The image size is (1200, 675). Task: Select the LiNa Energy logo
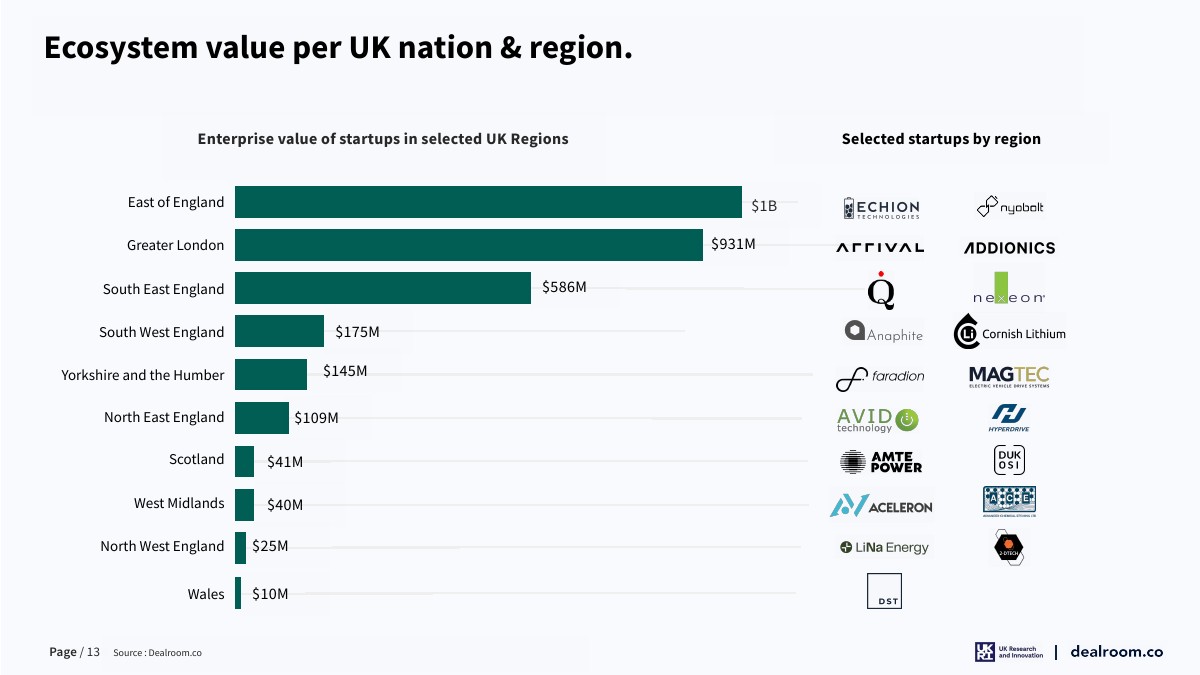coord(884,548)
